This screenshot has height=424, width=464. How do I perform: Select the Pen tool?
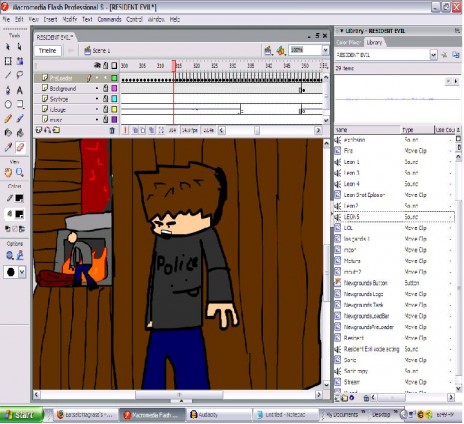tap(8, 90)
